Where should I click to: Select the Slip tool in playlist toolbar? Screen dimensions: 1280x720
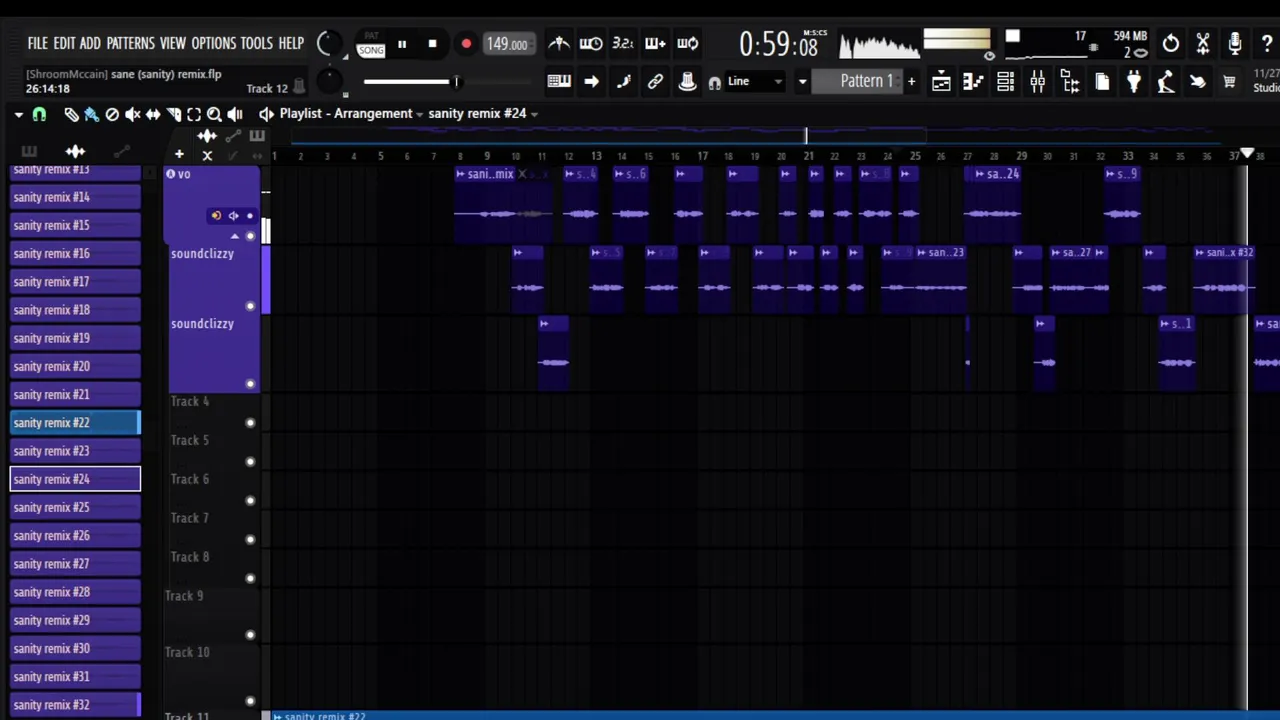click(153, 114)
